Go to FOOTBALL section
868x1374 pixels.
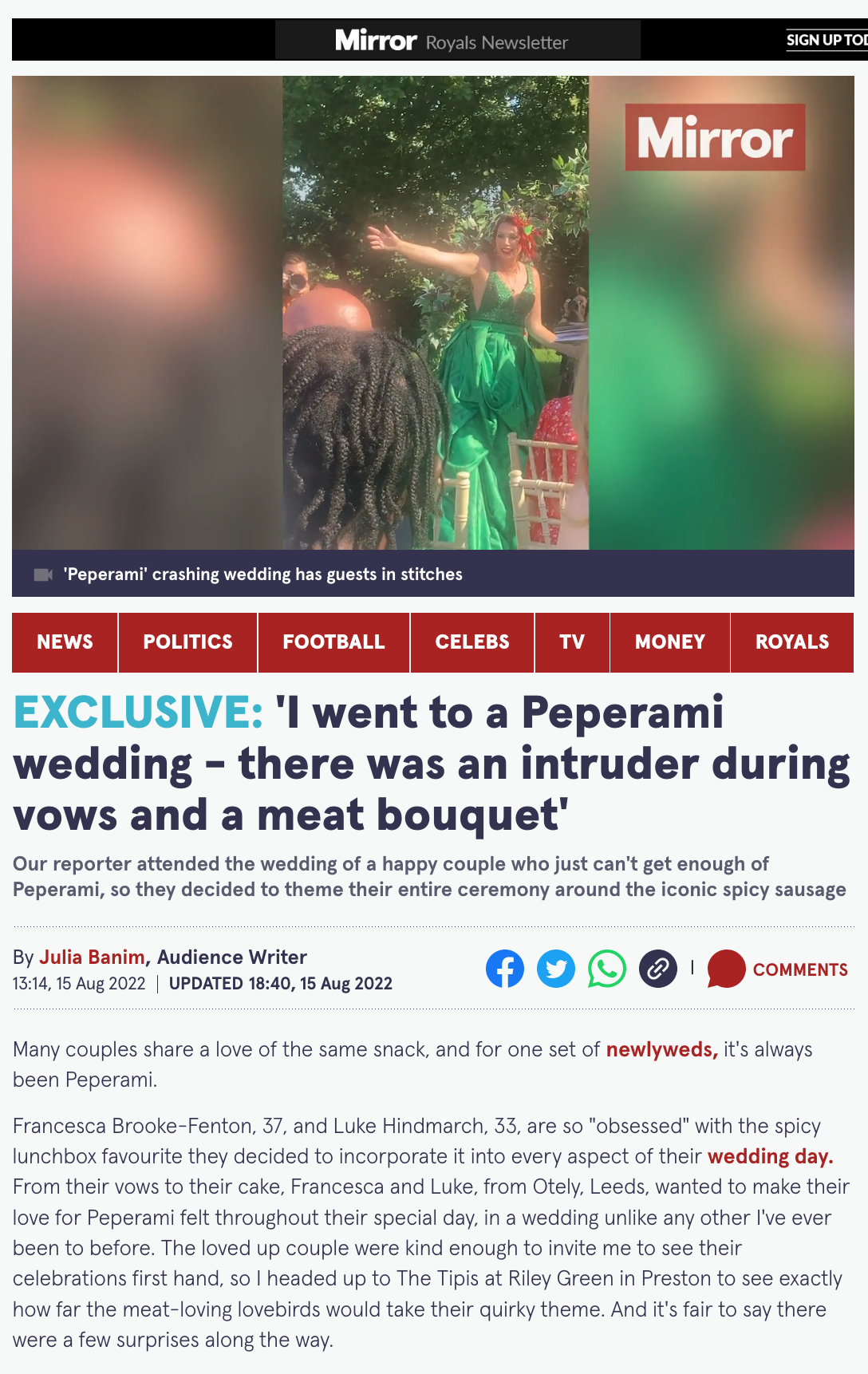click(x=333, y=642)
